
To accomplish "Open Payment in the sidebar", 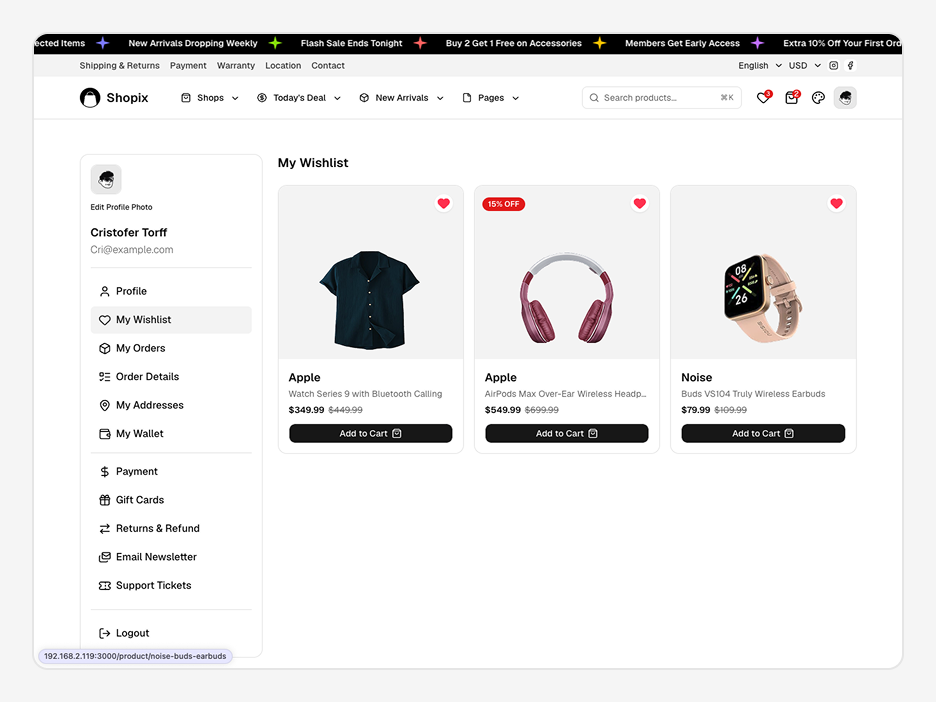I will pyautogui.click(x=171, y=472).
